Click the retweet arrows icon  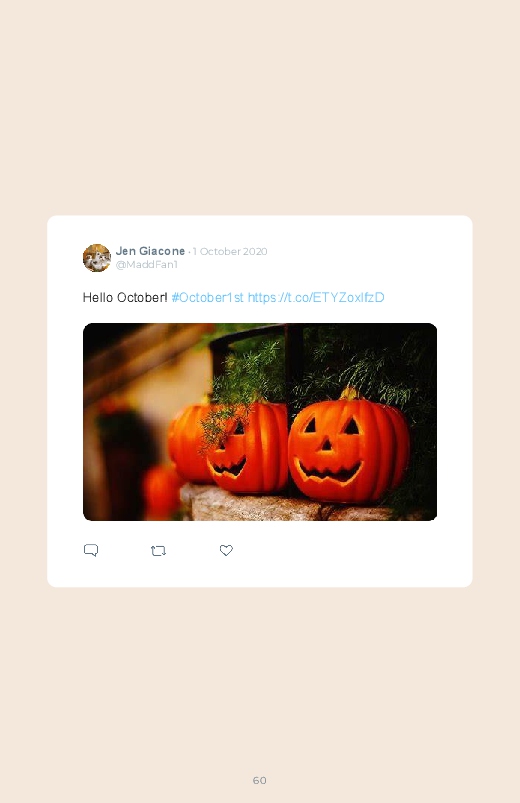[x=158, y=551]
